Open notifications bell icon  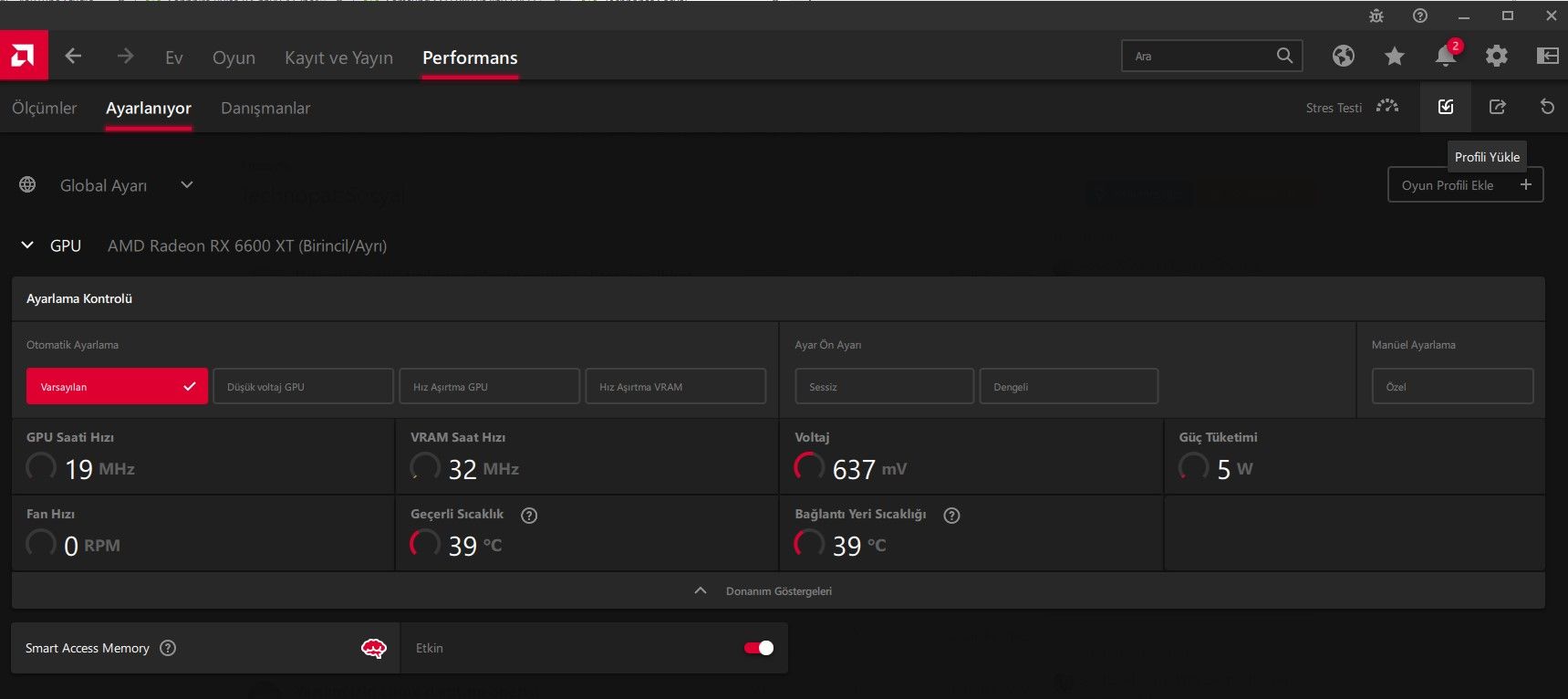pyautogui.click(x=1446, y=55)
